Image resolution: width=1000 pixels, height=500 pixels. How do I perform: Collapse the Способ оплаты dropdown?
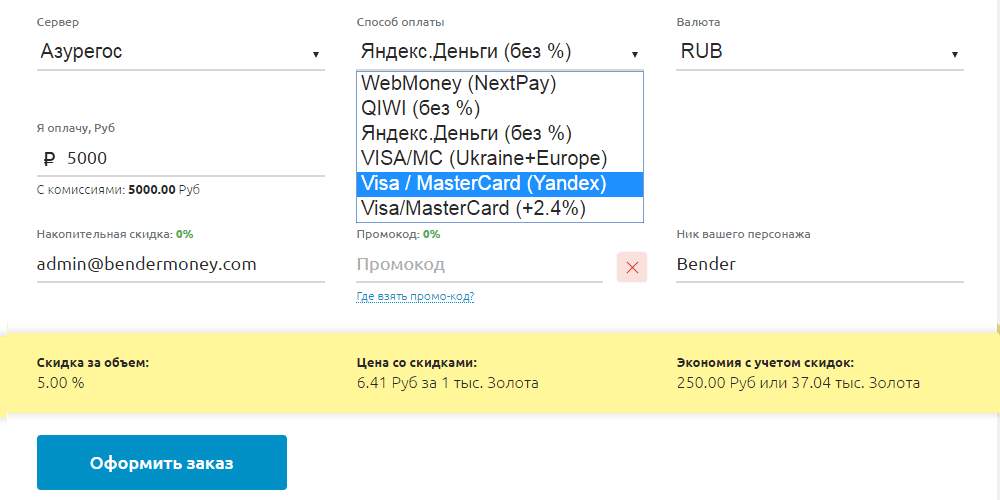click(634, 54)
